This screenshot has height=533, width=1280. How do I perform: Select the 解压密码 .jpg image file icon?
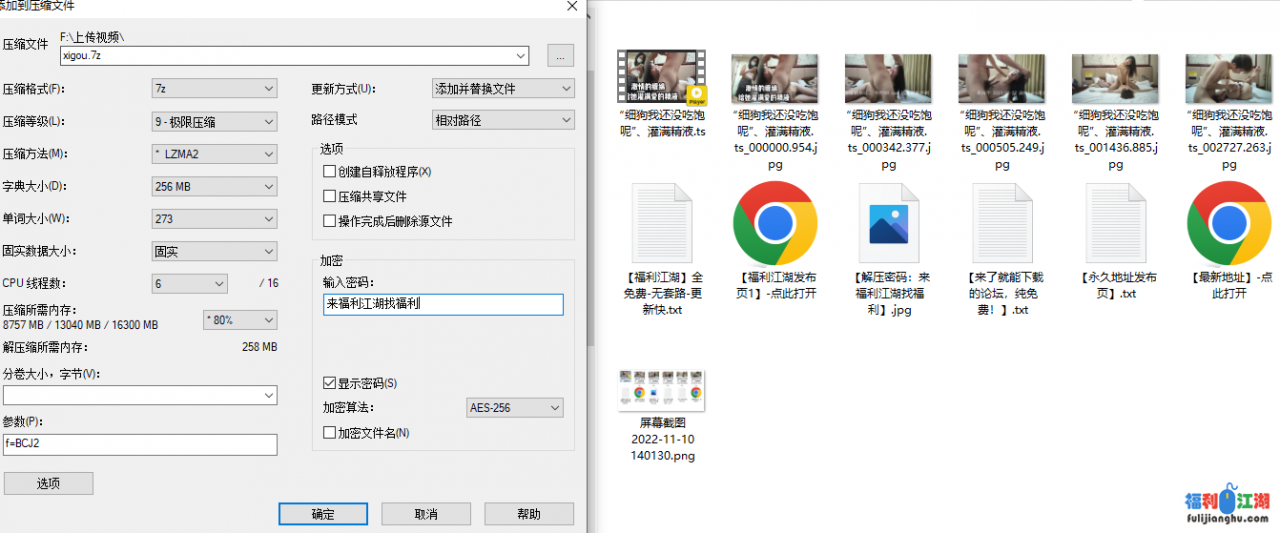point(888,223)
